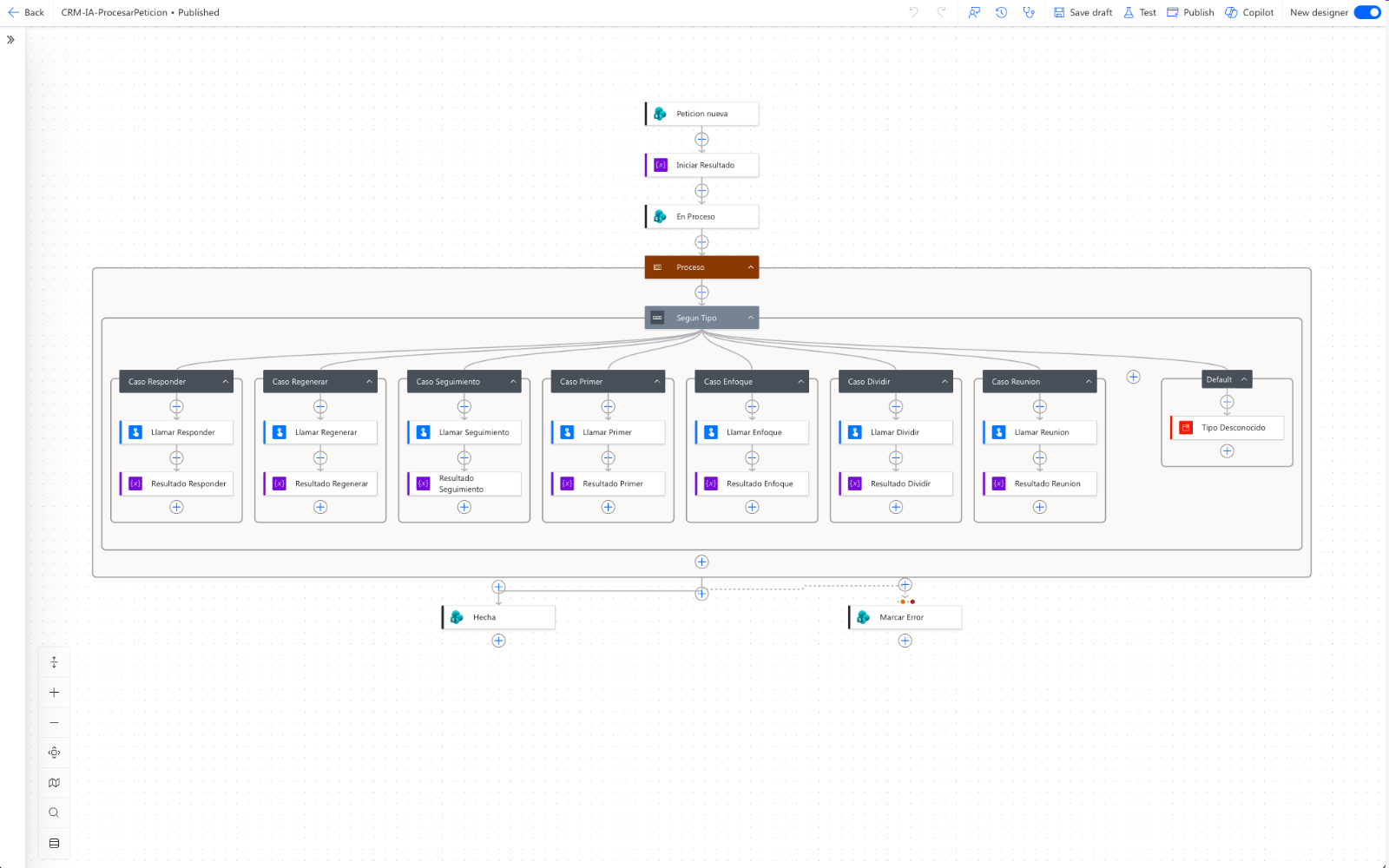Select the Iniciar Resultado action
1389x868 pixels.
pyautogui.click(x=701, y=165)
